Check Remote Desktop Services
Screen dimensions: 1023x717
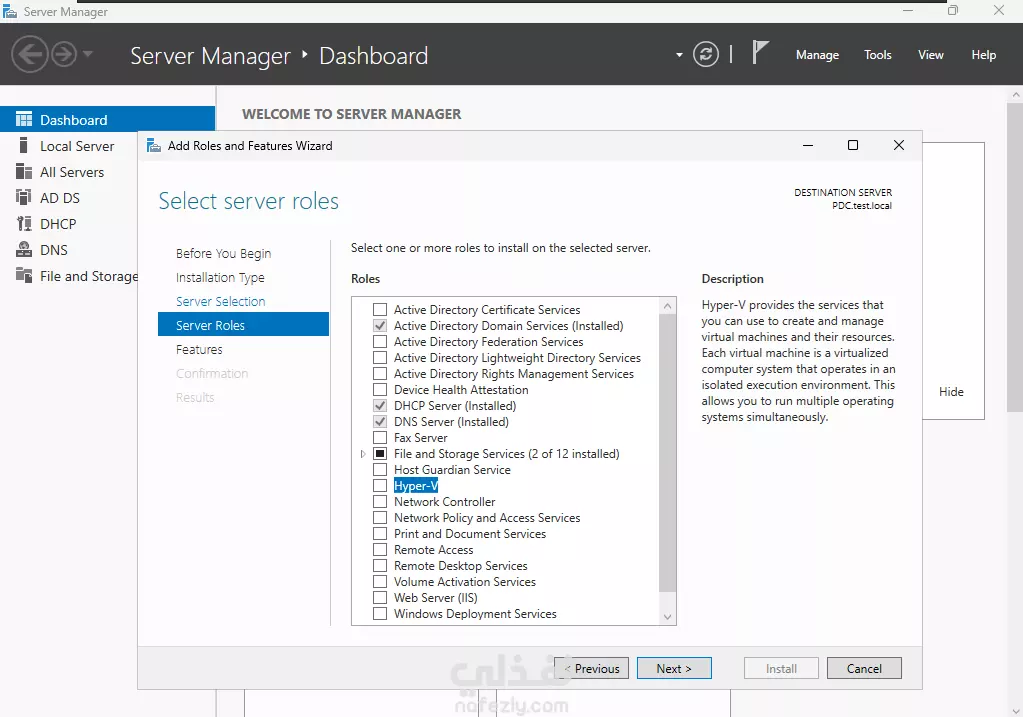tap(380, 565)
